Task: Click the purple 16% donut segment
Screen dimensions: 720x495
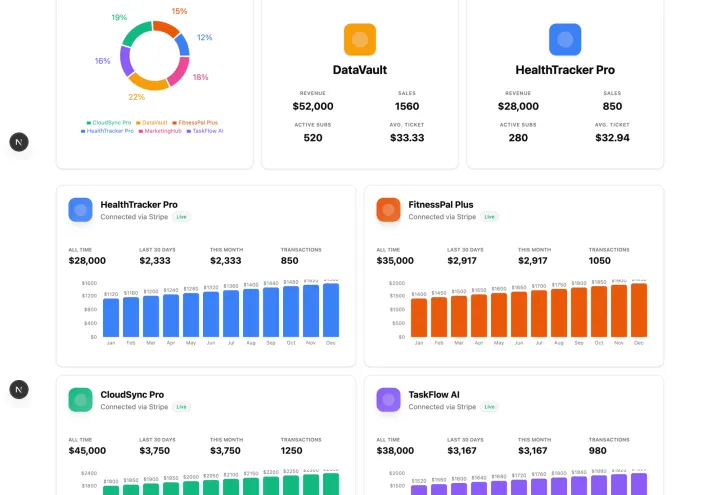Action: (x=126, y=61)
